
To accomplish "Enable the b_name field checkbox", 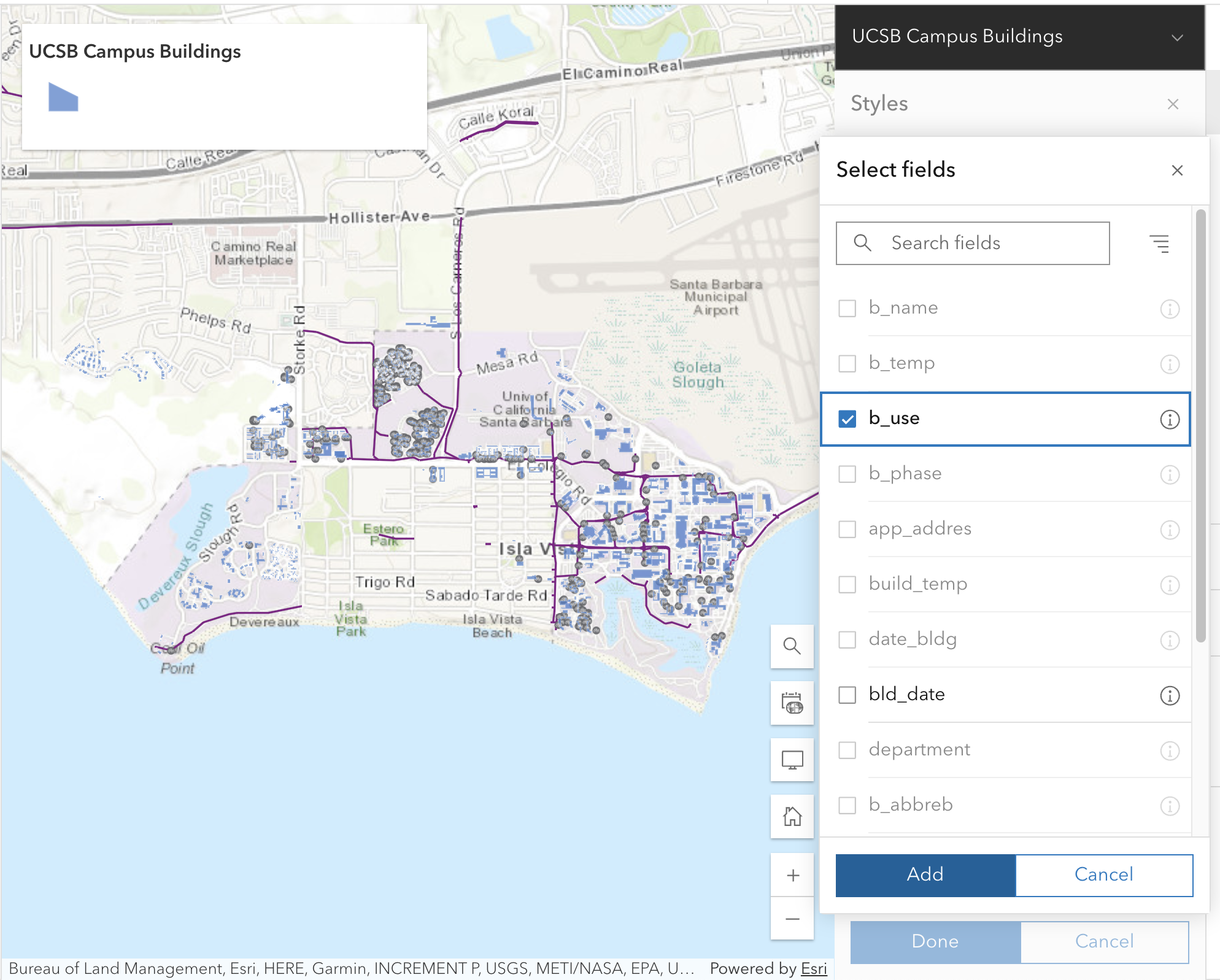I will point(847,308).
